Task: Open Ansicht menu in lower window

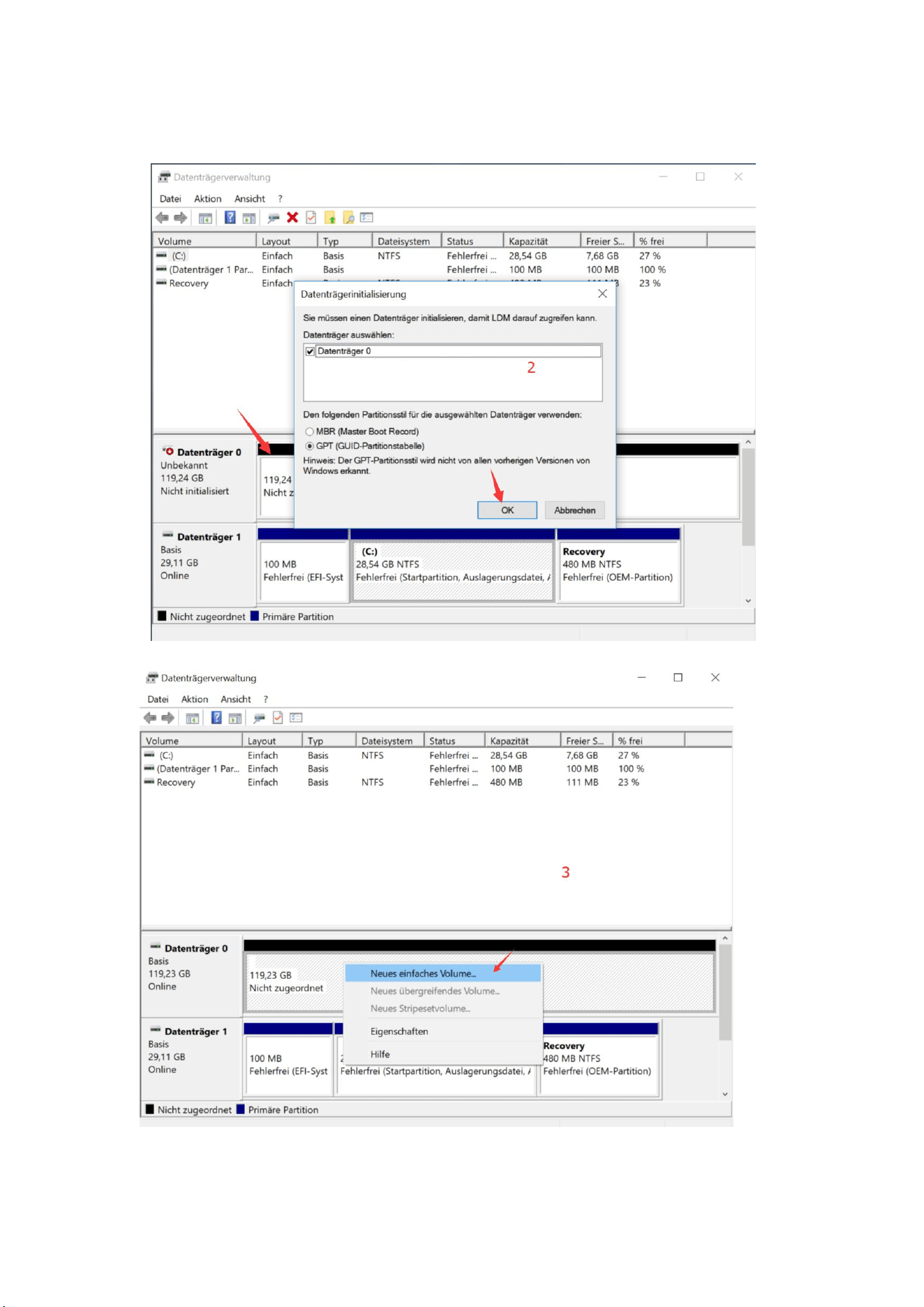Action: pyautogui.click(x=236, y=699)
